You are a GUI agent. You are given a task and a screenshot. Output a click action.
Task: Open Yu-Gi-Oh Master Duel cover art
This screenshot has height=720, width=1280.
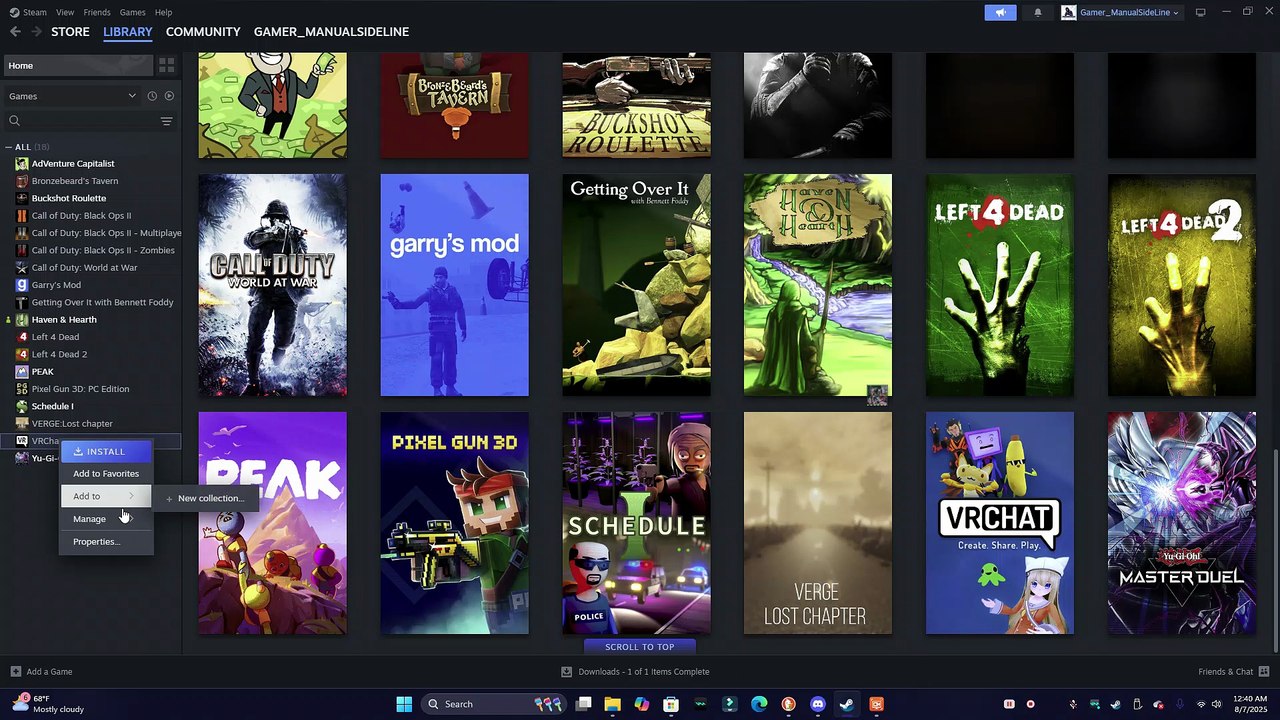(1182, 523)
